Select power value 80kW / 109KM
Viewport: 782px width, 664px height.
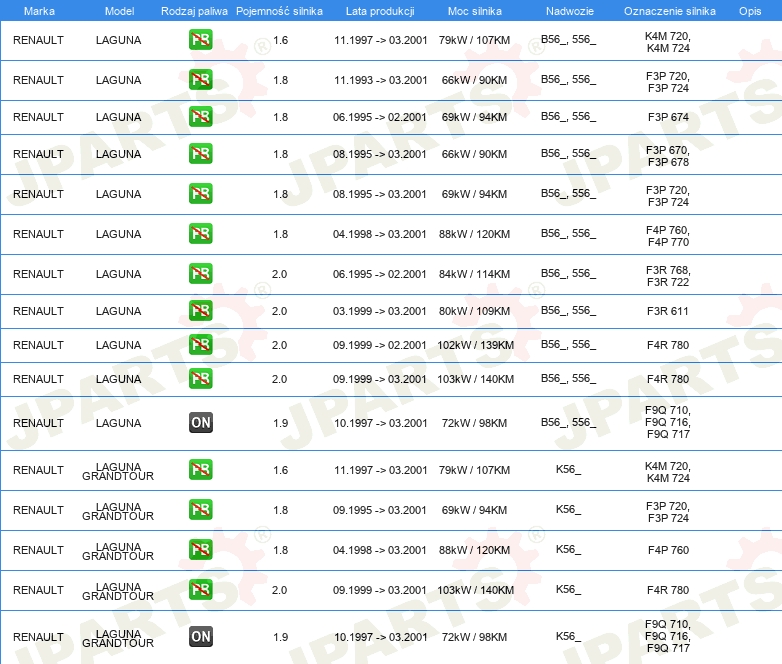click(474, 311)
